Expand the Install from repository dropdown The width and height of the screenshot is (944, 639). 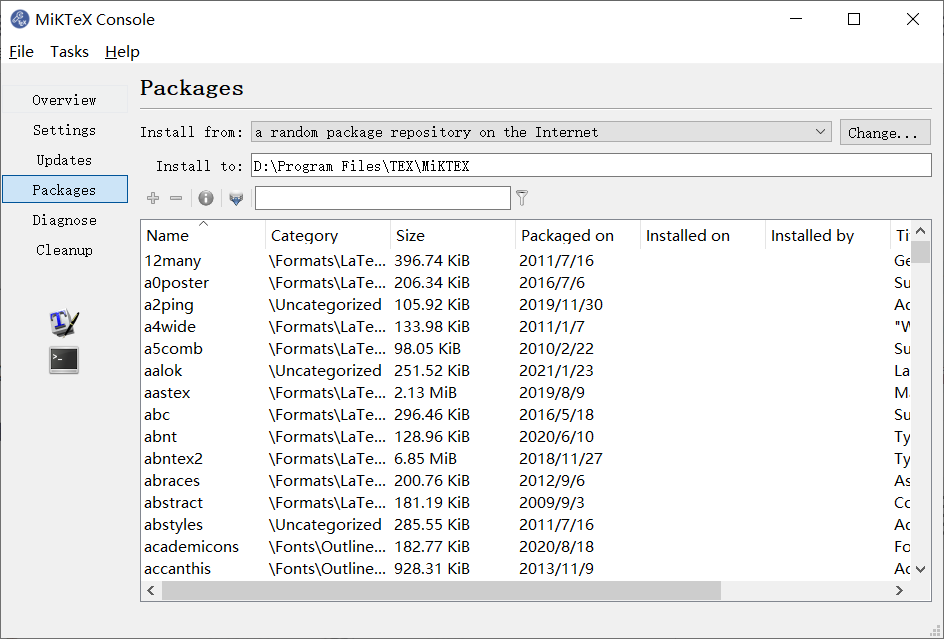541,132
